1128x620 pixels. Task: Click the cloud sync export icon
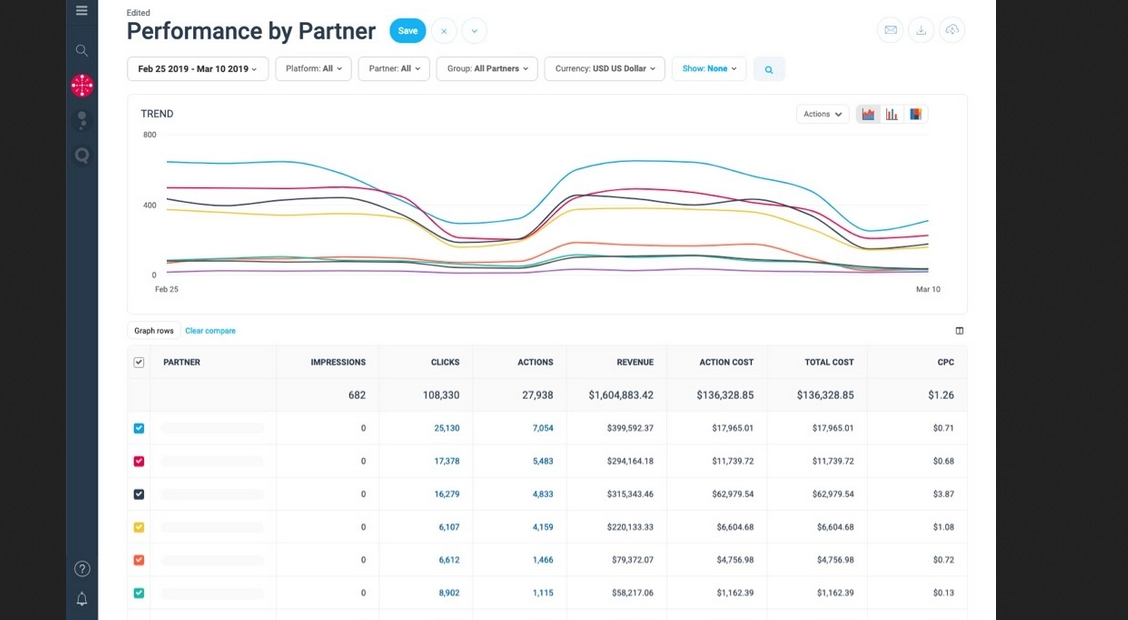tap(952, 31)
